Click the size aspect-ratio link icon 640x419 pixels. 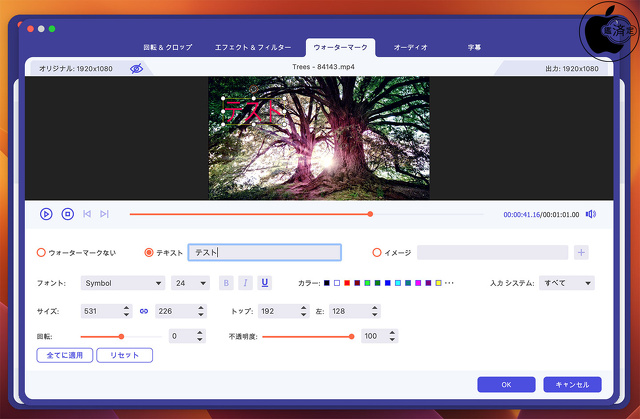(x=144, y=311)
